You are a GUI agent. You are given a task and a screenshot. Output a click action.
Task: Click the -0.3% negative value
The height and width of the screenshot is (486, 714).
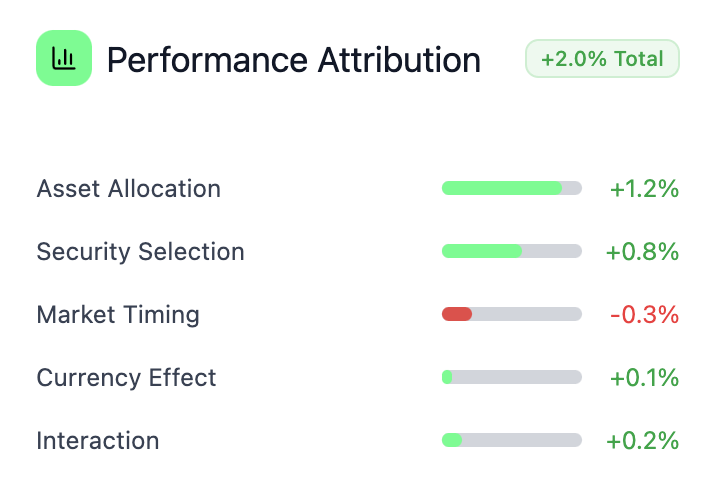tap(644, 314)
